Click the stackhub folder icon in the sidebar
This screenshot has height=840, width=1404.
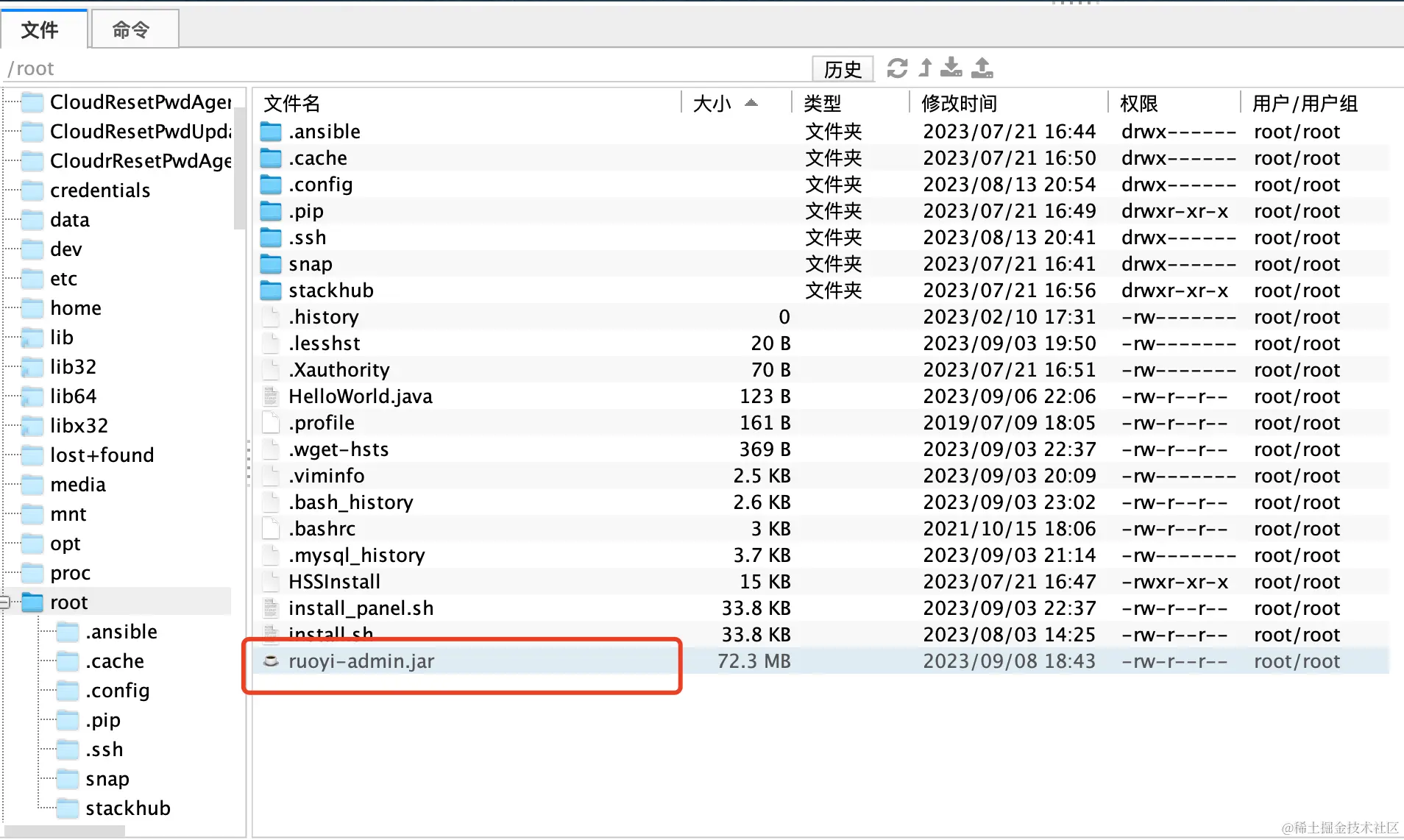coord(67,808)
